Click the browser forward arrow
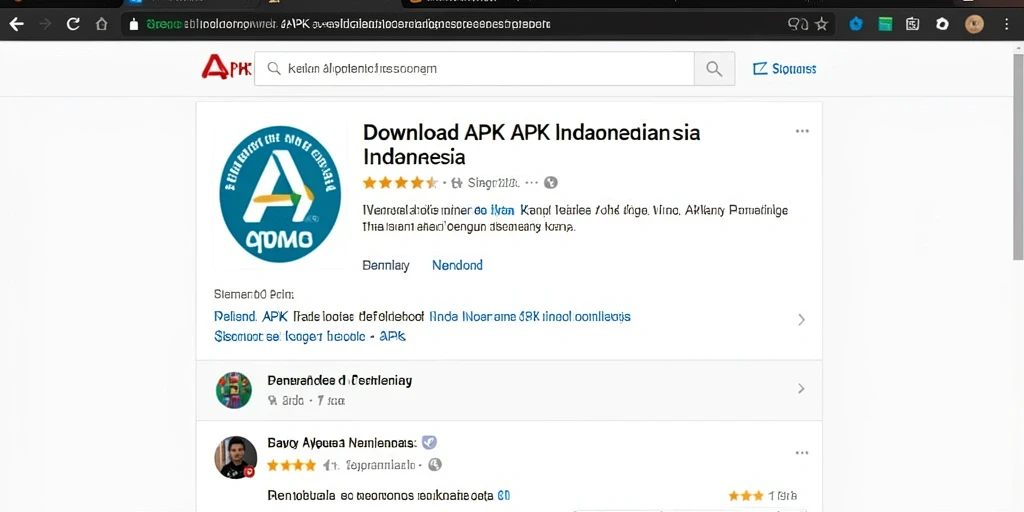The width and height of the screenshot is (1024, 512). pos(45,24)
